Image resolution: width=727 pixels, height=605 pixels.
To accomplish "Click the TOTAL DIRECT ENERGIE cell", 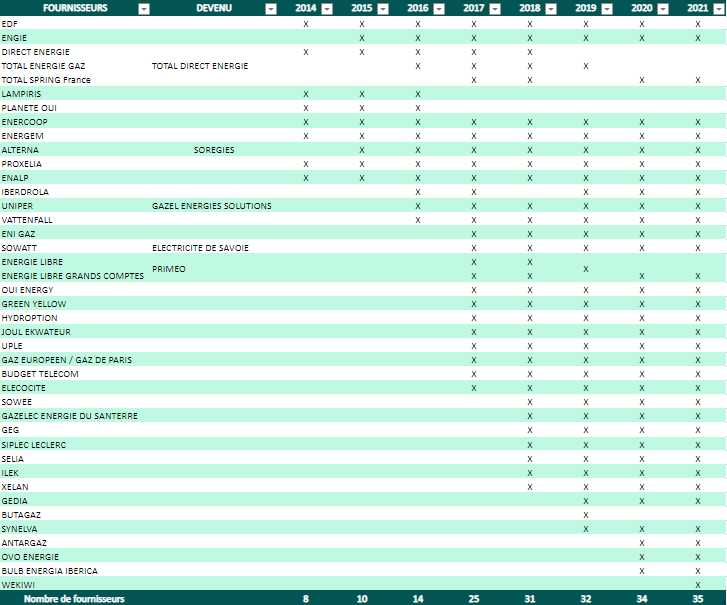I will click(214, 66).
